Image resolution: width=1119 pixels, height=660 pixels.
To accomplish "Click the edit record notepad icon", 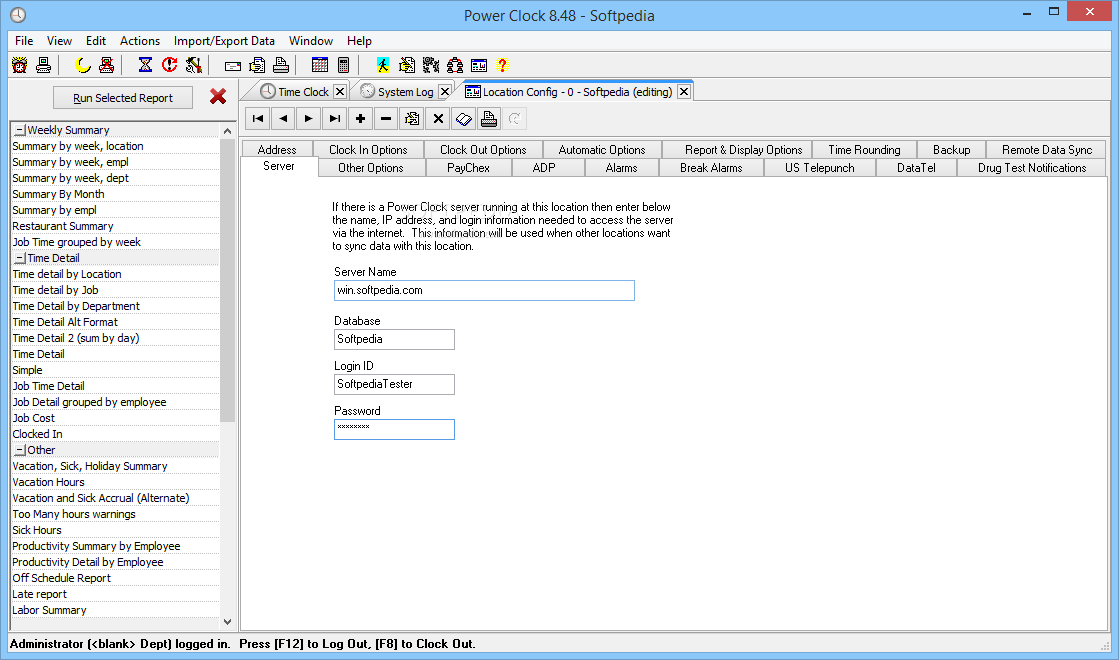I will click(412, 118).
